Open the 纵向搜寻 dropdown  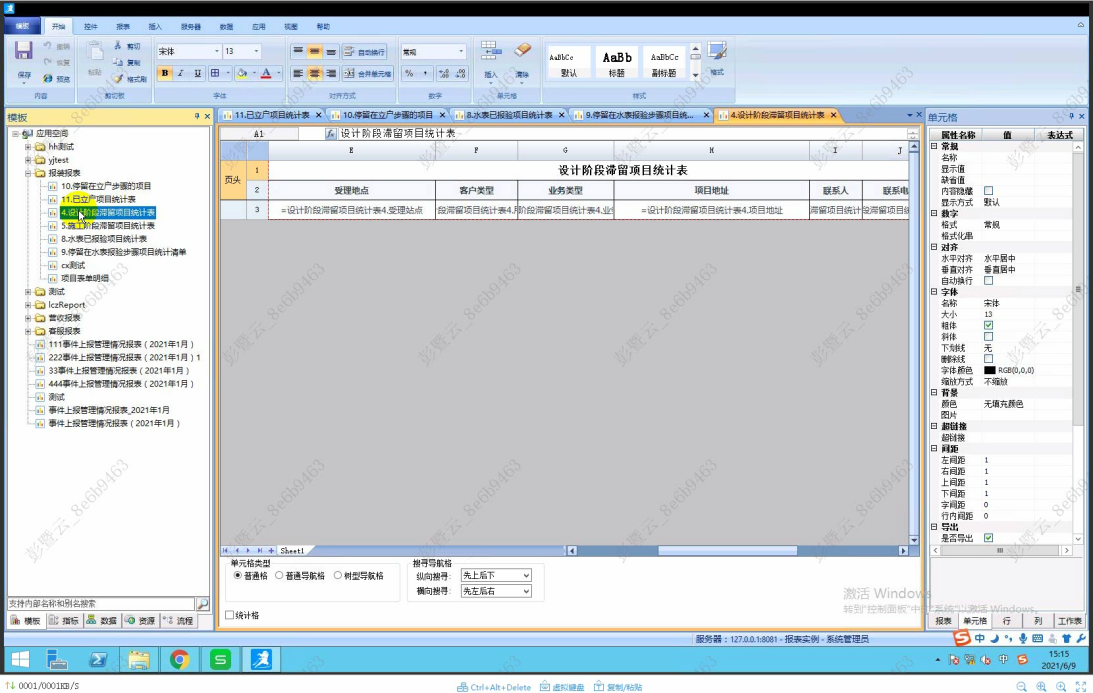495,576
